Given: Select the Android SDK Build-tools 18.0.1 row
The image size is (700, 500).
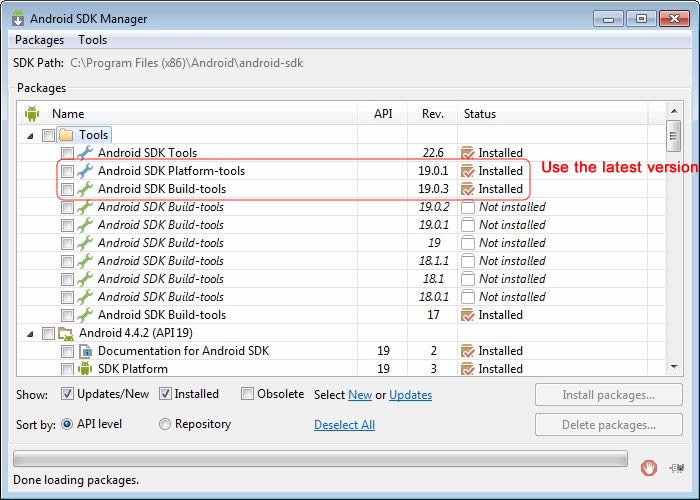Looking at the screenshot, I should coord(341,297).
